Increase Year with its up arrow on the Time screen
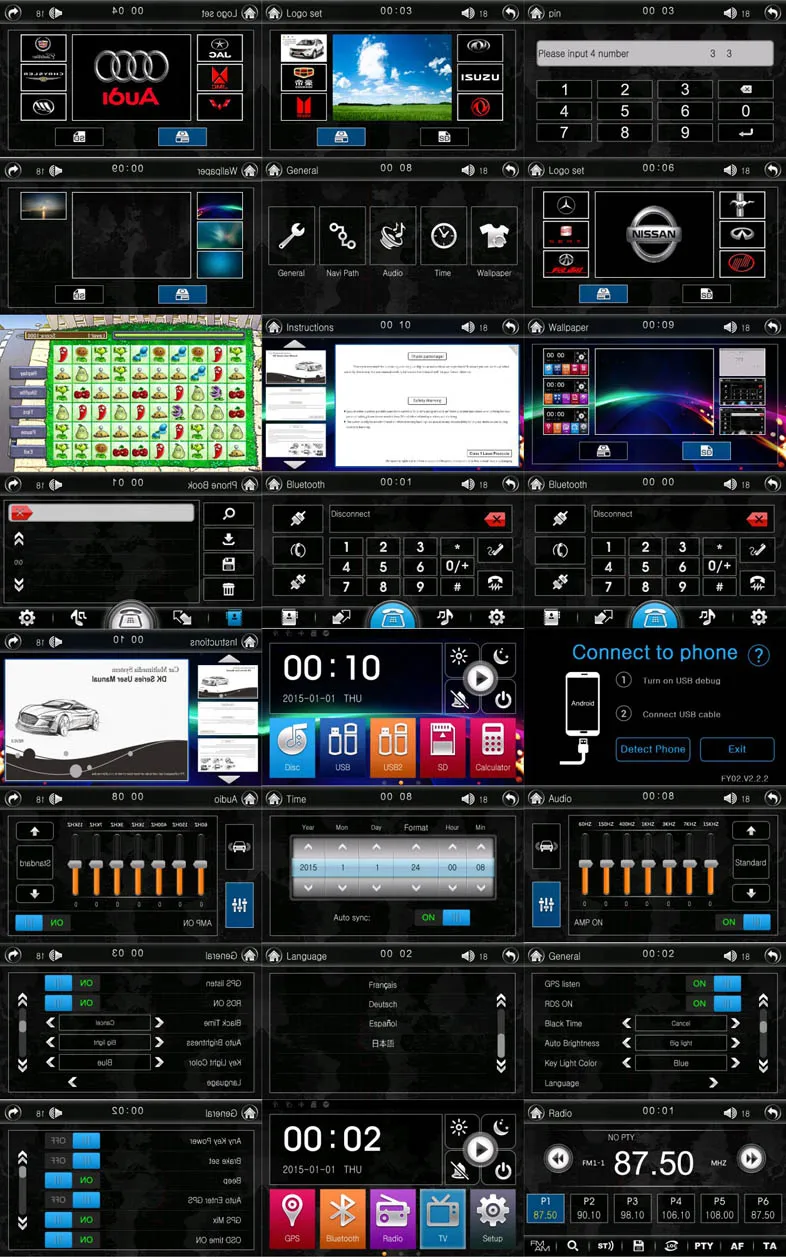786x1257 pixels. pos(308,848)
